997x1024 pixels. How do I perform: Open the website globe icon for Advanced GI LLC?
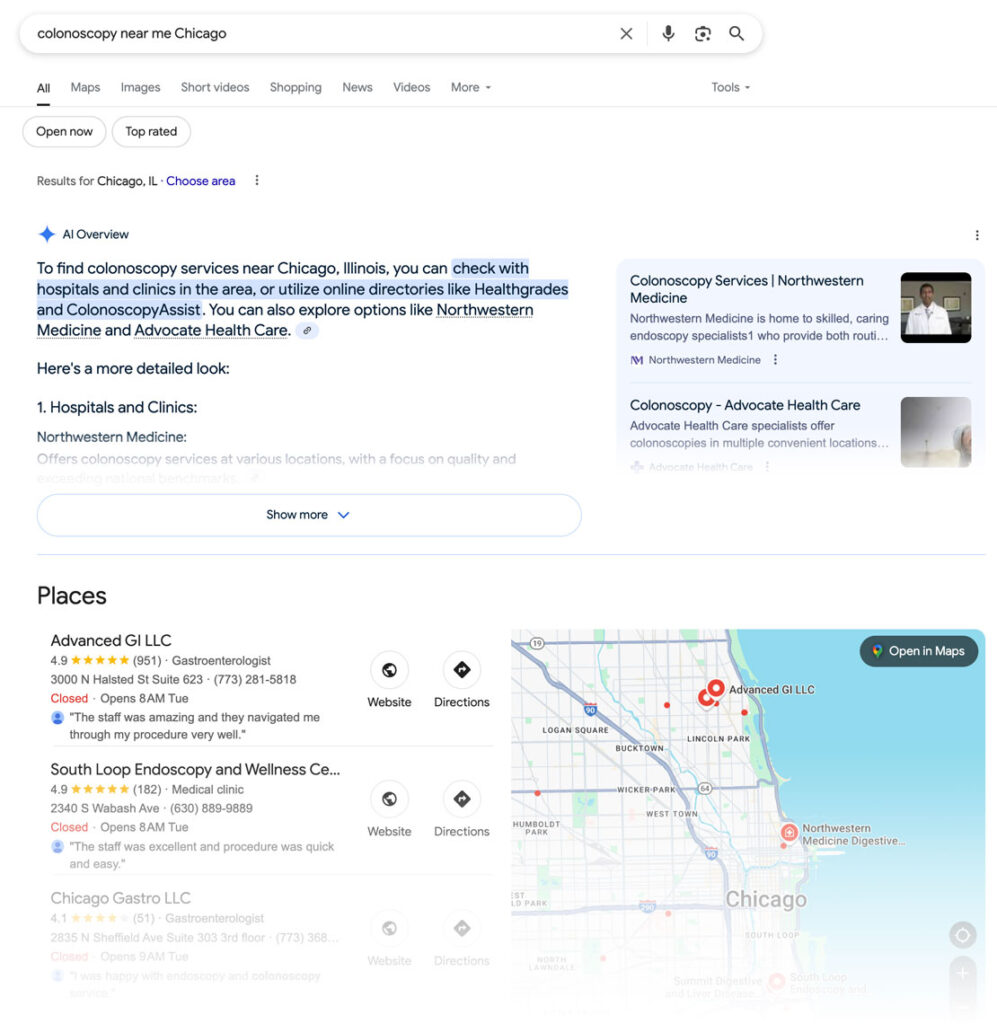coord(389,670)
